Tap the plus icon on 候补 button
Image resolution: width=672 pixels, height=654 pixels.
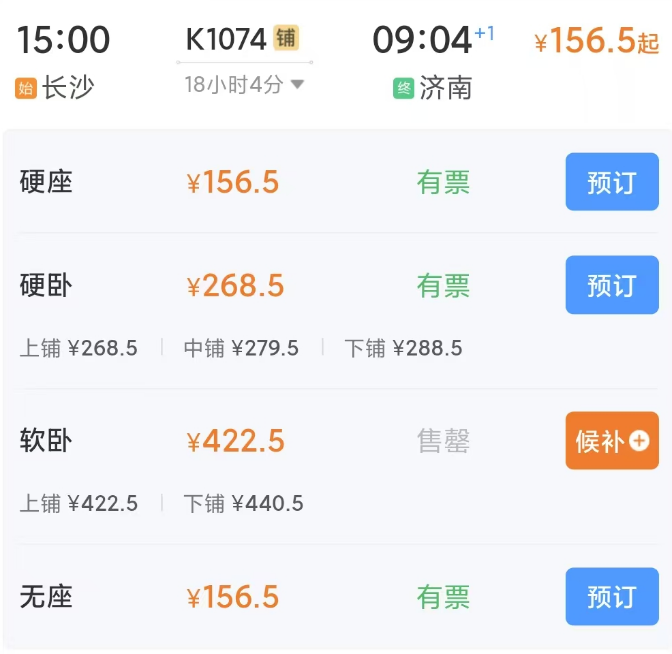coord(640,441)
